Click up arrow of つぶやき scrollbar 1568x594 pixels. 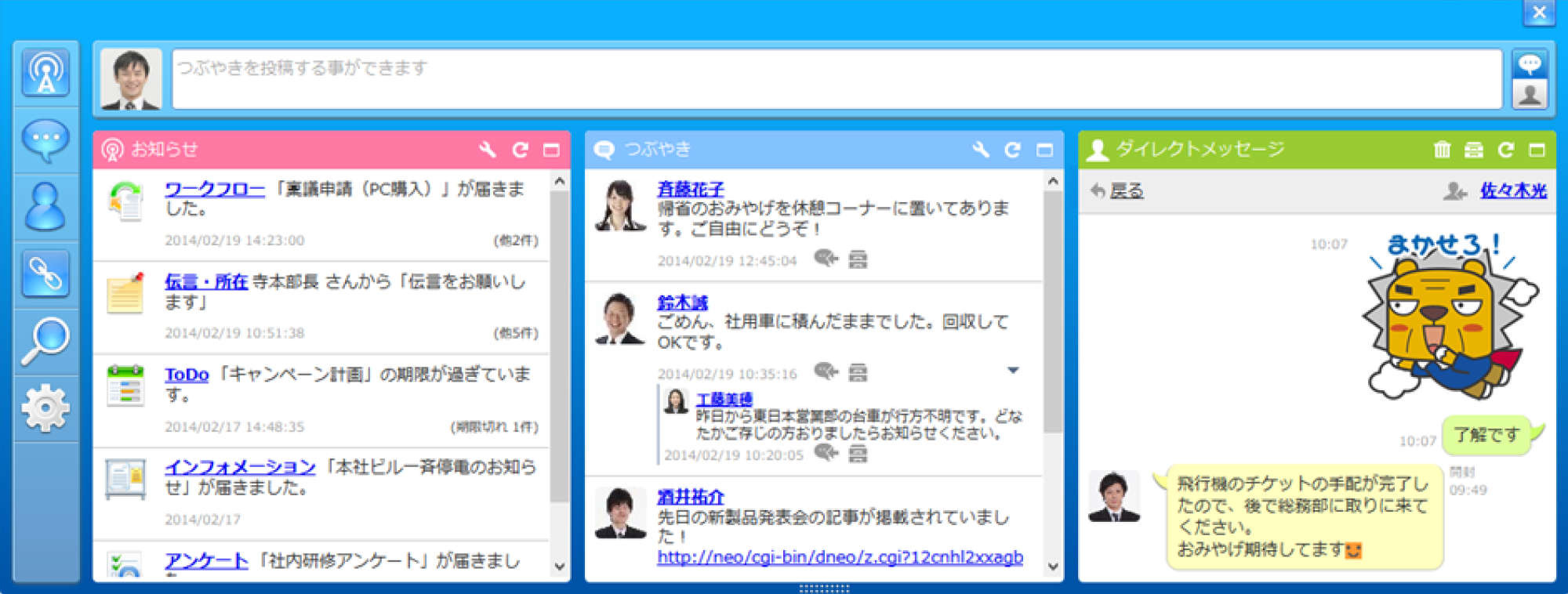1053,182
